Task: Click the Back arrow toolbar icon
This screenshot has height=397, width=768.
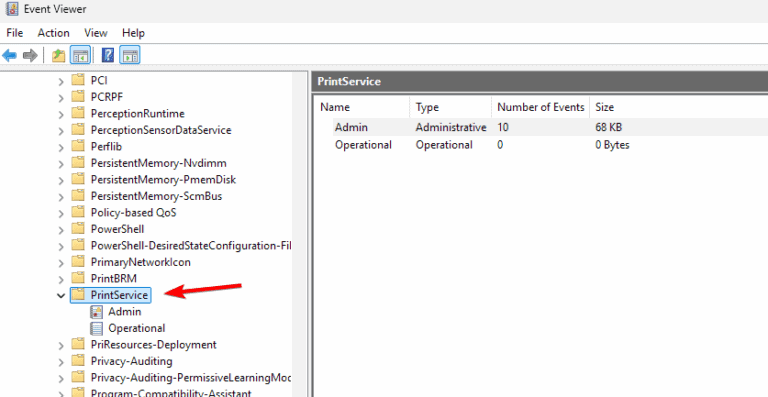Action: (x=9, y=55)
